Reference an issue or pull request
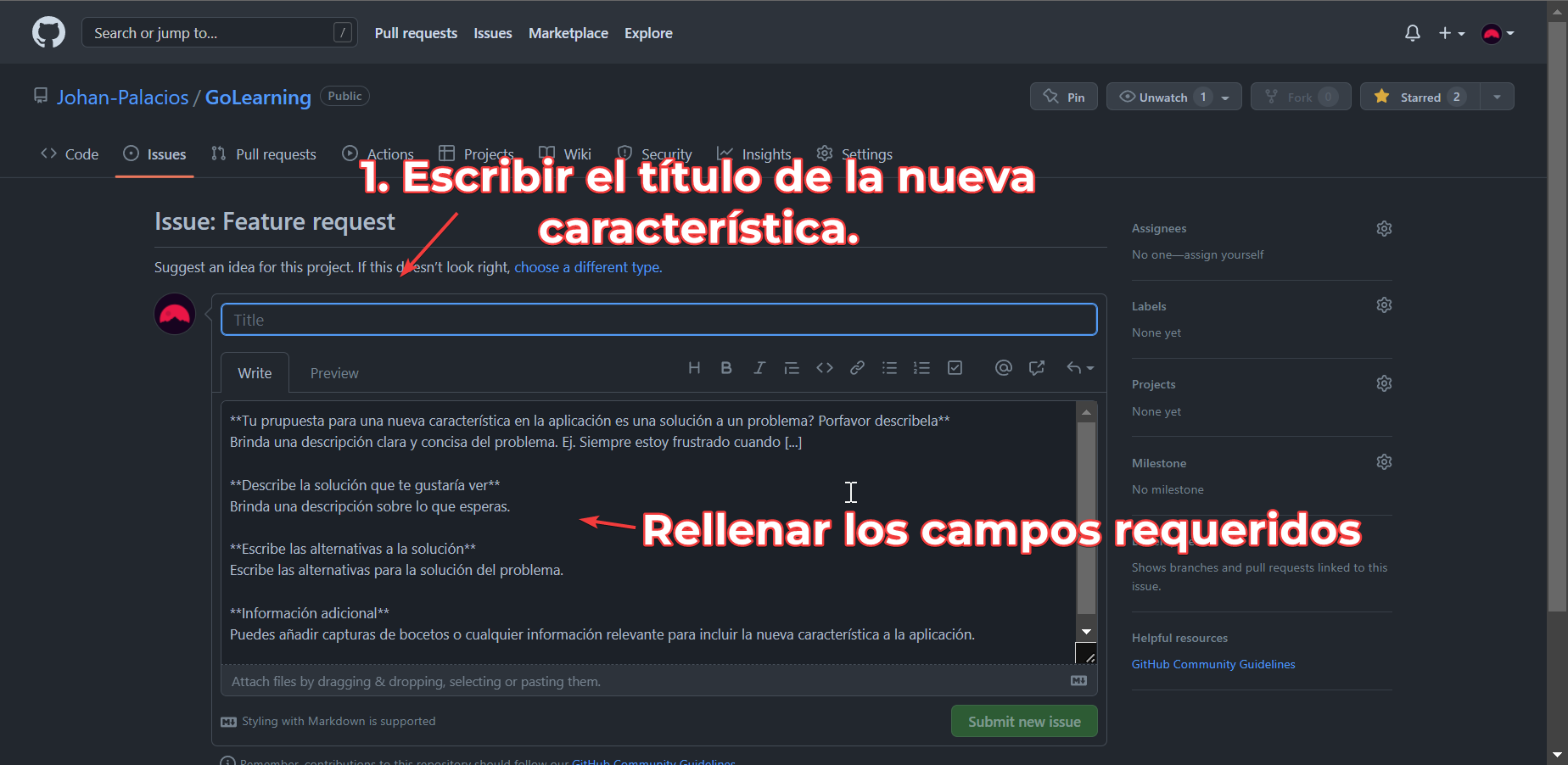1568x765 pixels. tap(1037, 368)
